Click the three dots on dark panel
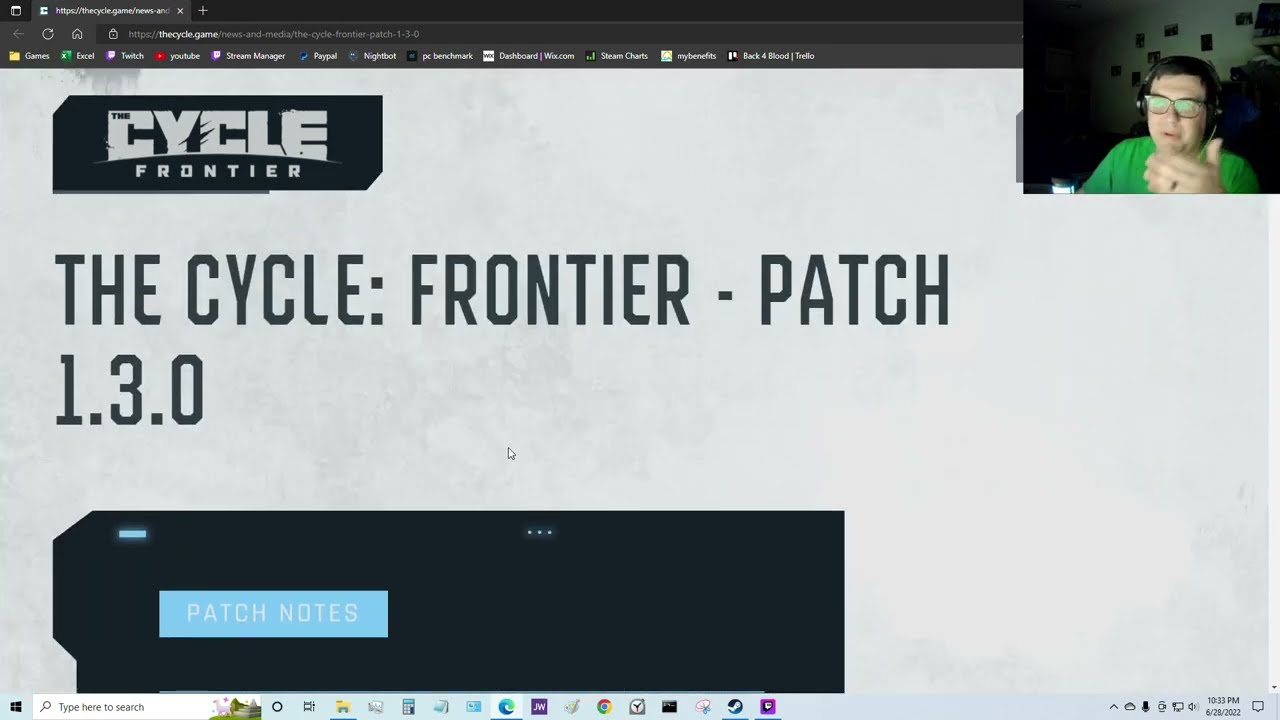Screen dimensions: 1280x720 pos(539,532)
